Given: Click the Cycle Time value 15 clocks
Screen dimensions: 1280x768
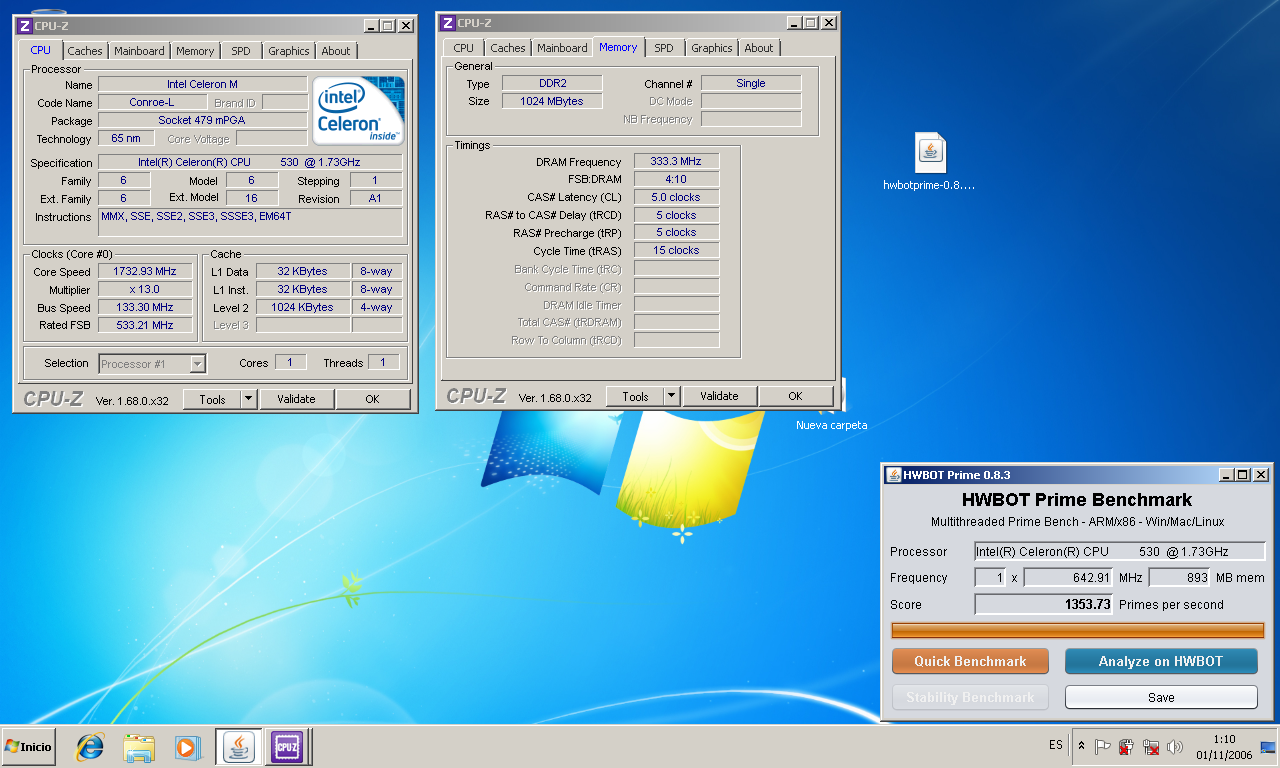Looking at the screenshot, I should pyautogui.click(x=676, y=251).
